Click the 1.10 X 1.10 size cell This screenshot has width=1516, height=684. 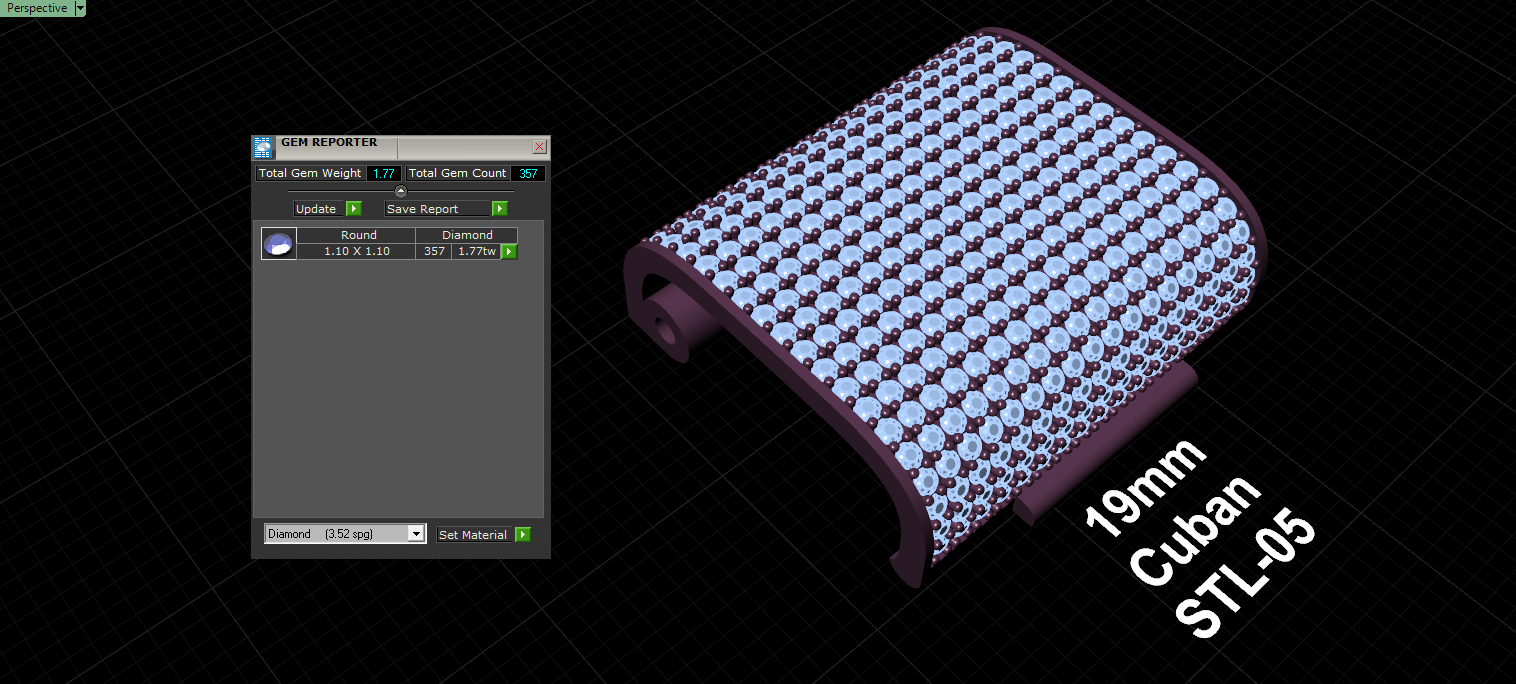click(x=357, y=251)
